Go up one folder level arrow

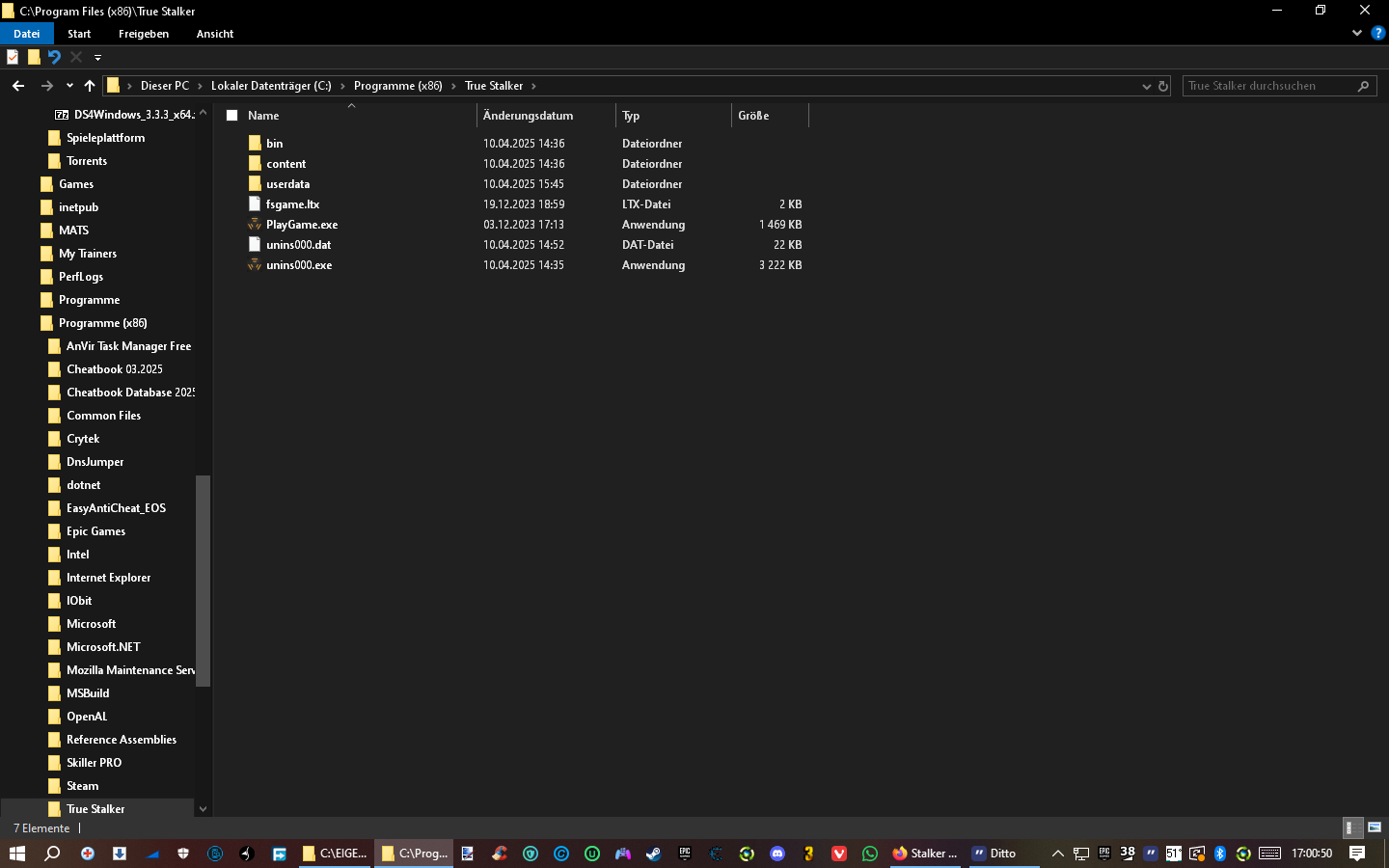90,86
